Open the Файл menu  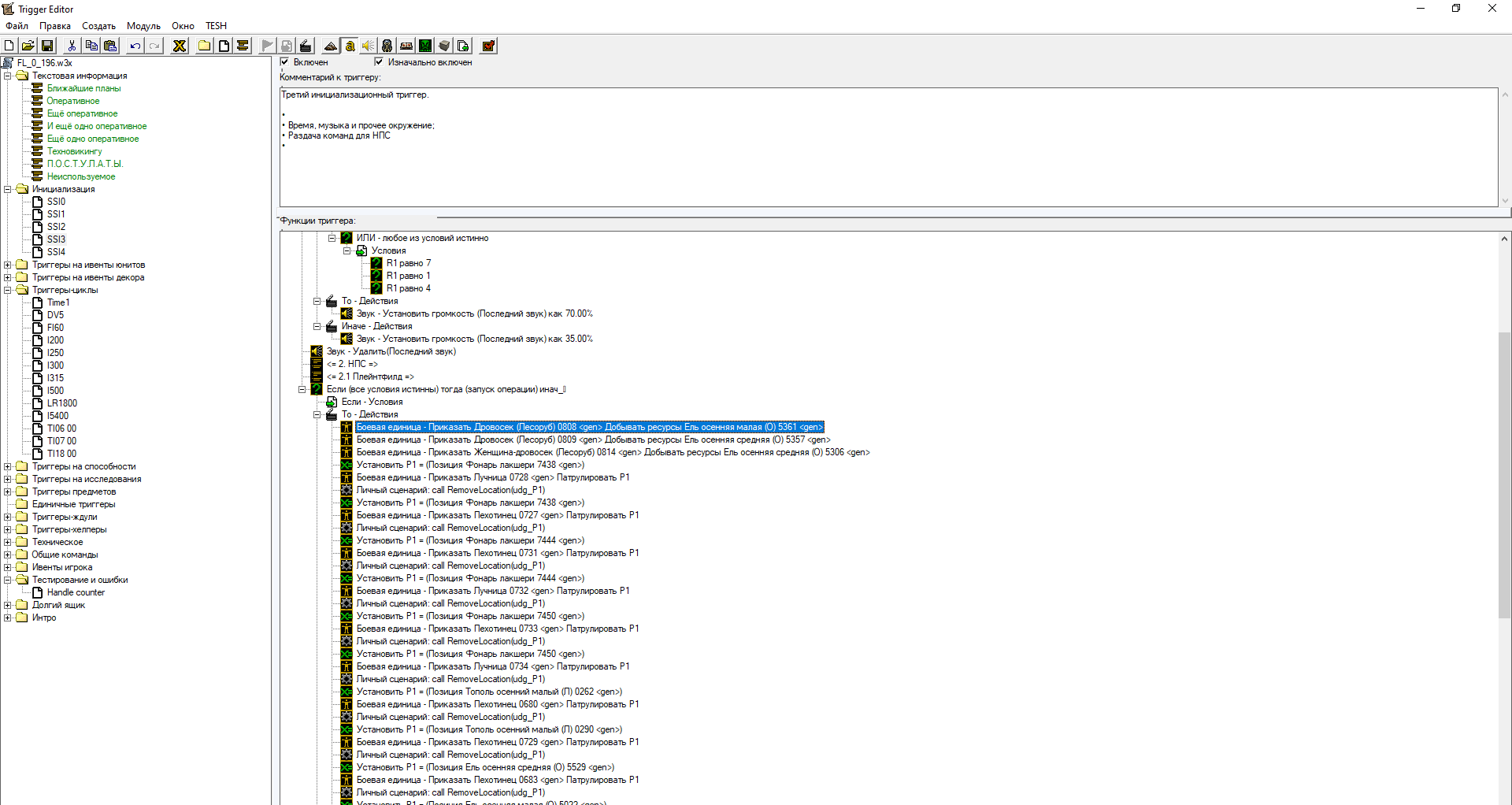coord(17,26)
